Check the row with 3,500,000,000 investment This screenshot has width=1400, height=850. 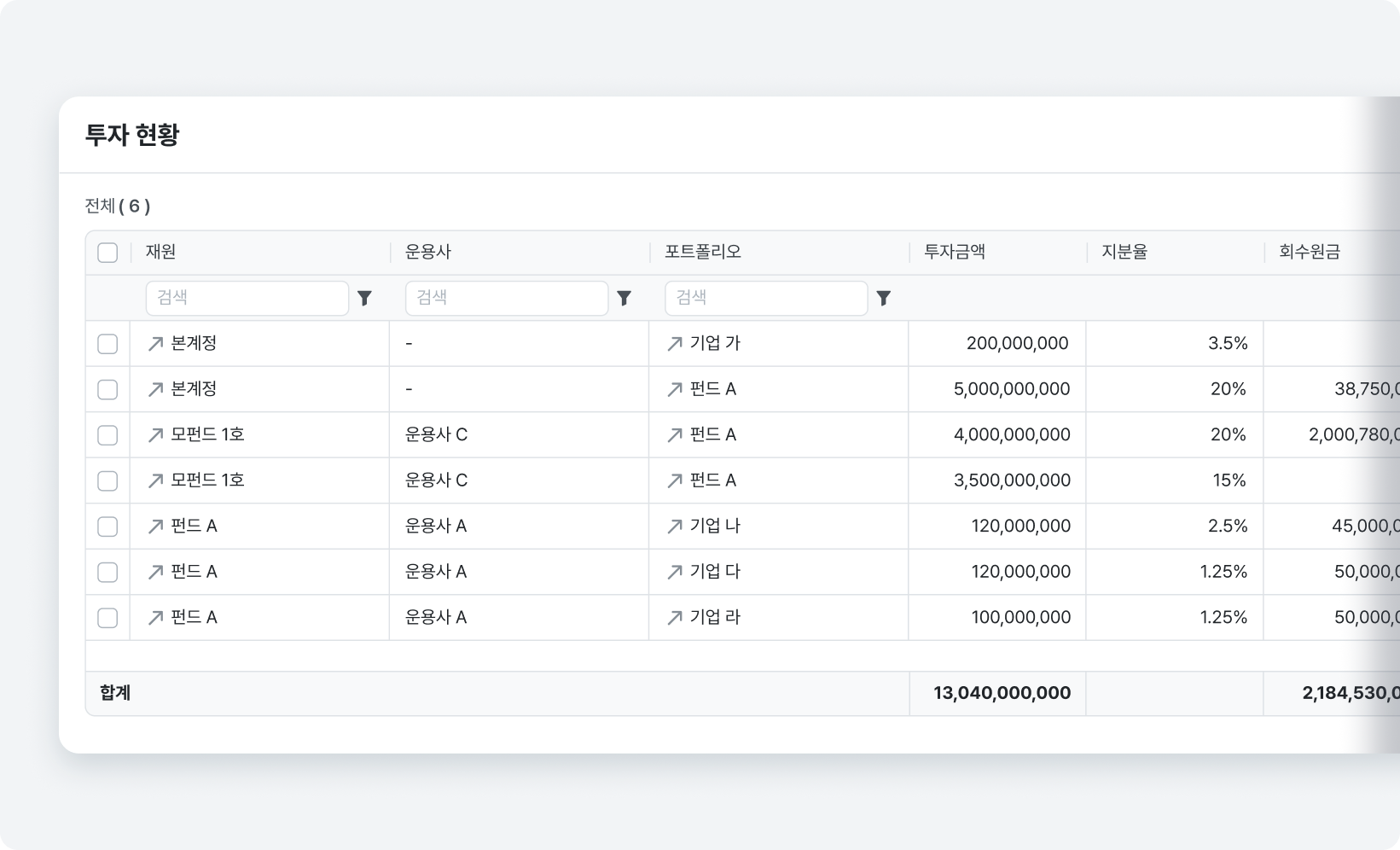pos(107,480)
